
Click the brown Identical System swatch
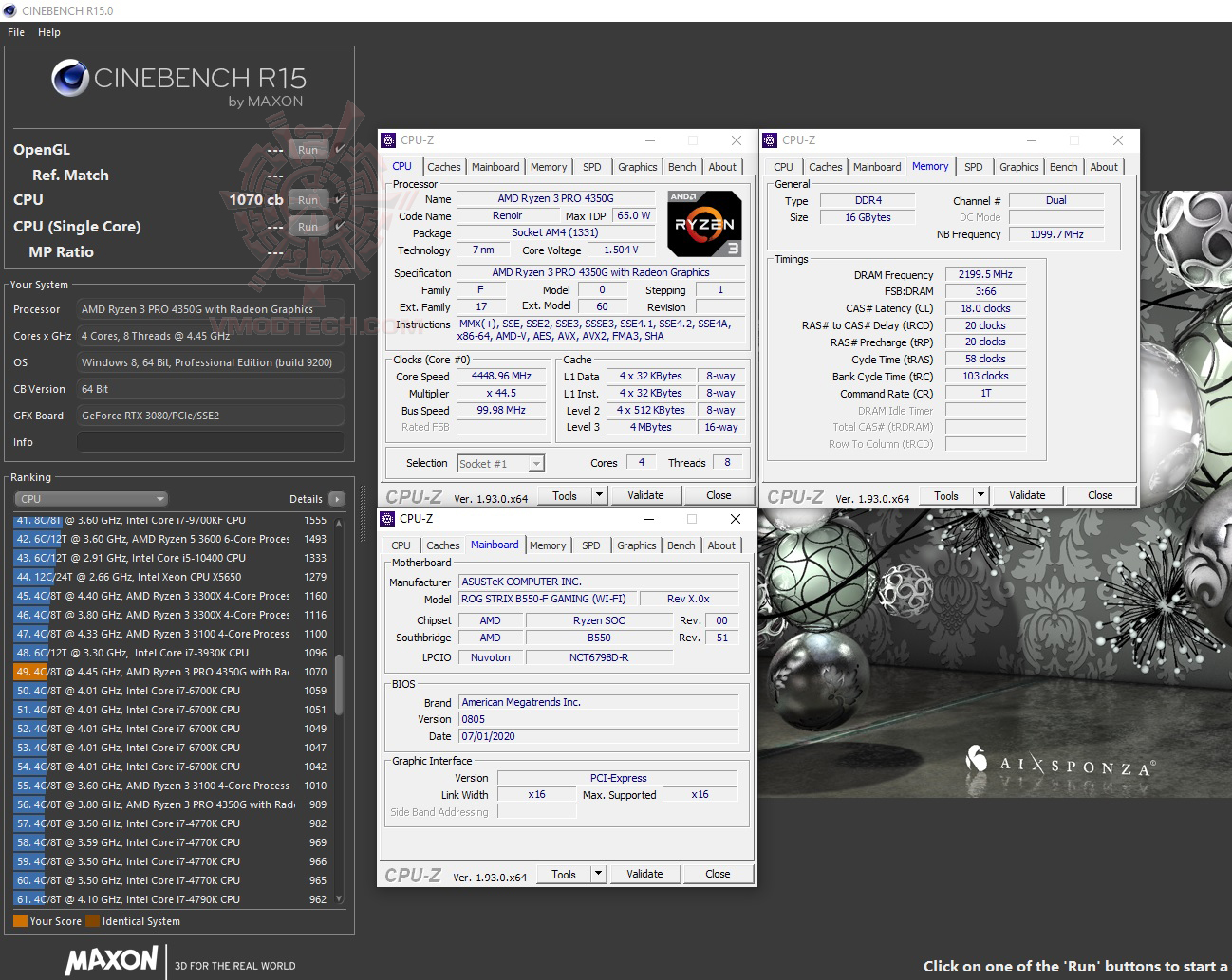click(92, 920)
